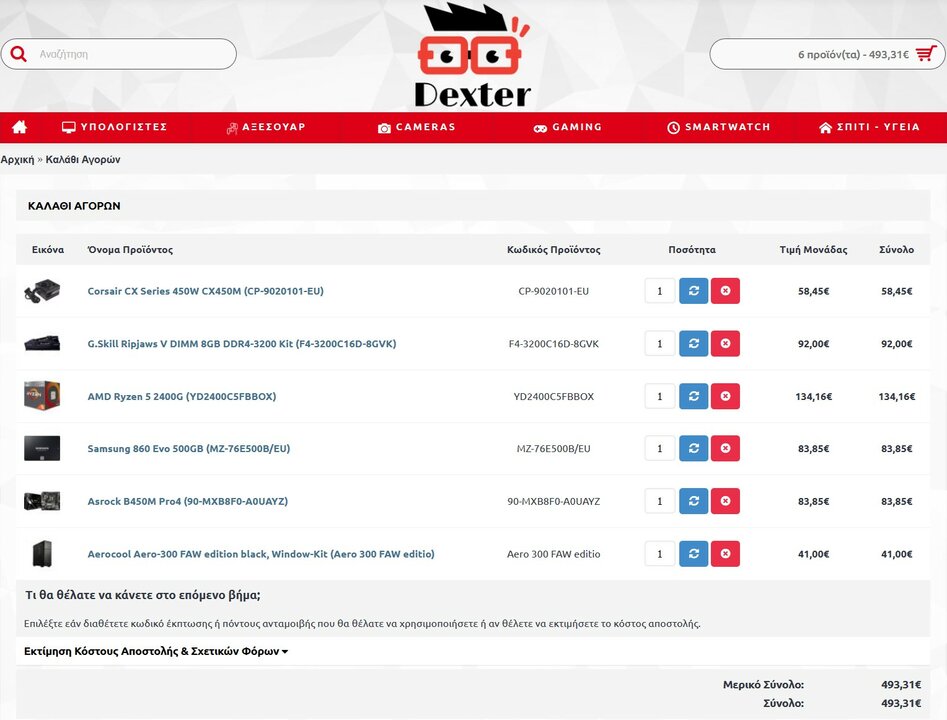Update quantity for the Corsair CX450M row
This screenshot has height=720, width=947.
tap(693, 291)
